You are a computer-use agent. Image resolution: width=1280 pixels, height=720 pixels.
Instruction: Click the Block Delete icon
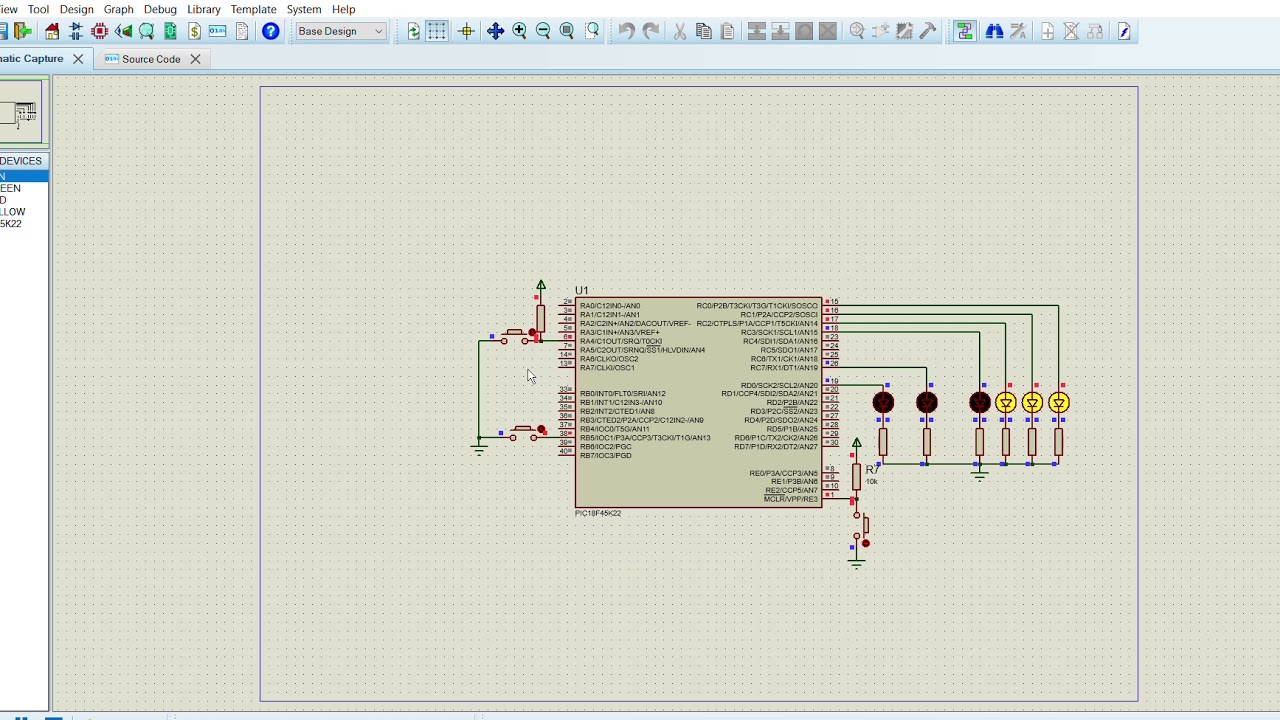coord(828,31)
